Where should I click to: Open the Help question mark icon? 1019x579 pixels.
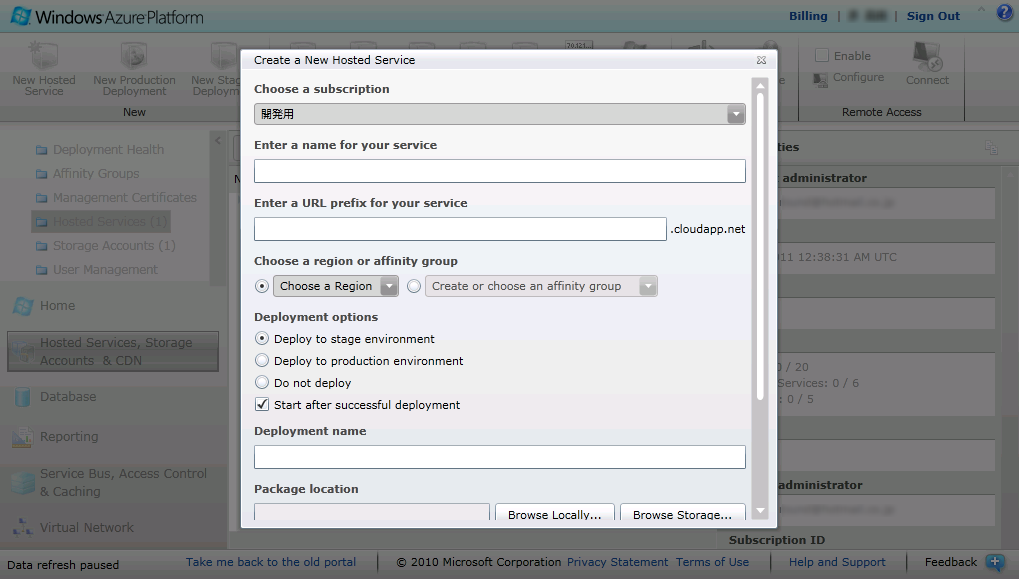pyautogui.click(x=1005, y=13)
